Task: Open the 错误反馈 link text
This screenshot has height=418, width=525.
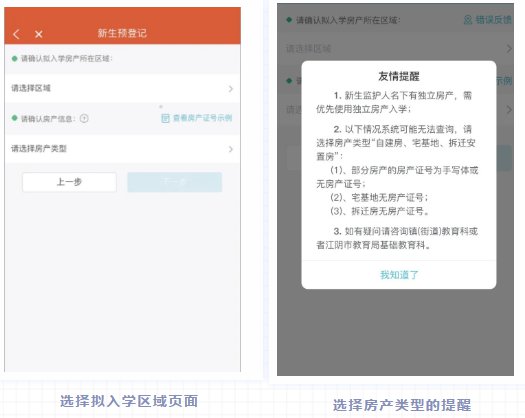Action: pos(493,20)
